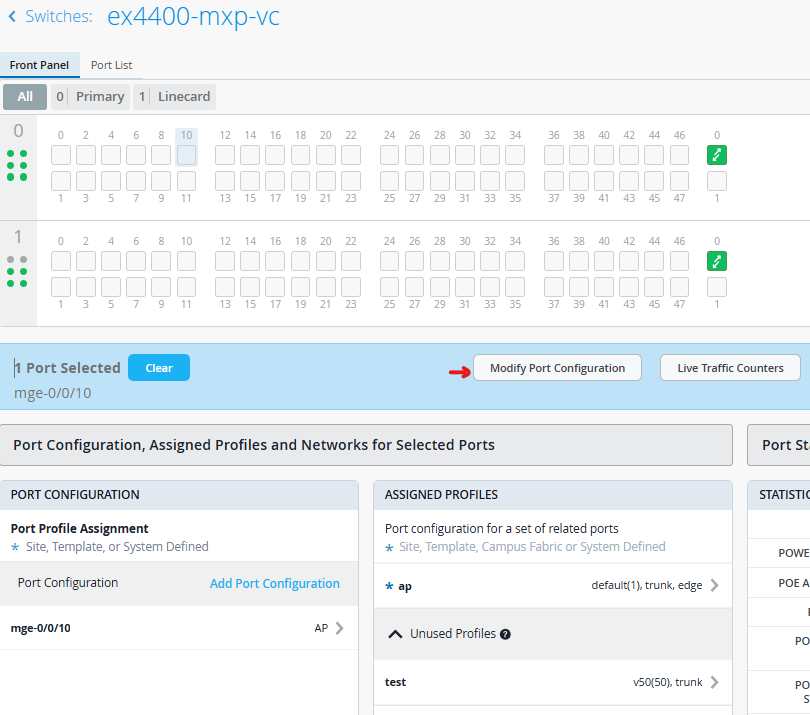Select port 33 on member 1
The height and width of the screenshot is (715, 810).
pyautogui.click(x=490, y=287)
